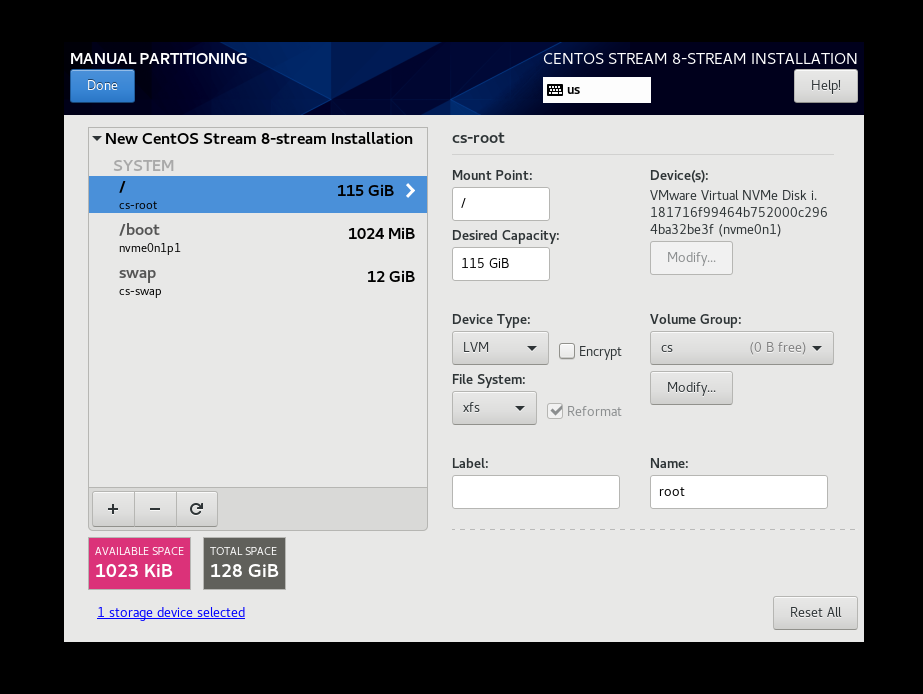This screenshot has height=694, width=923.
Task: Toggle the Reformat checkbox
Action: (555, 411)
